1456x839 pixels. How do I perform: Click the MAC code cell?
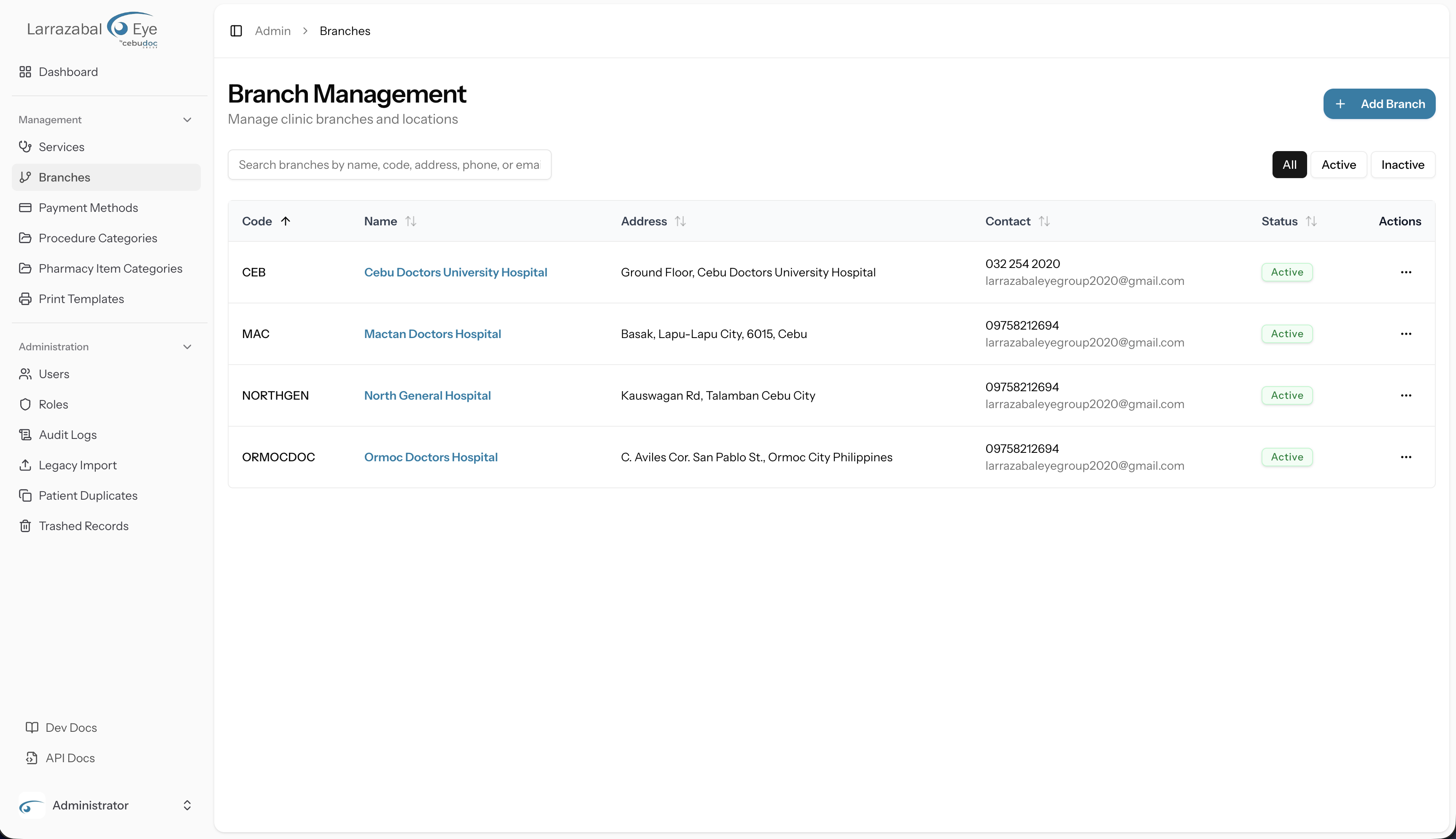click(256, 334)
